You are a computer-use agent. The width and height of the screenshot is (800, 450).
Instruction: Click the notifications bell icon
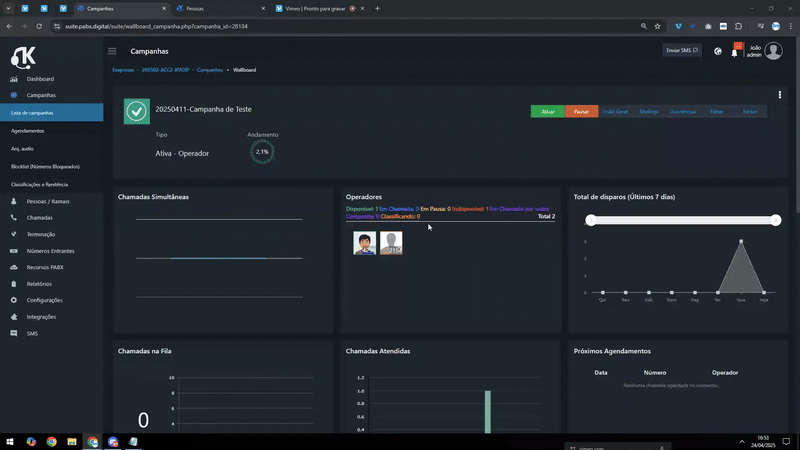734,53
